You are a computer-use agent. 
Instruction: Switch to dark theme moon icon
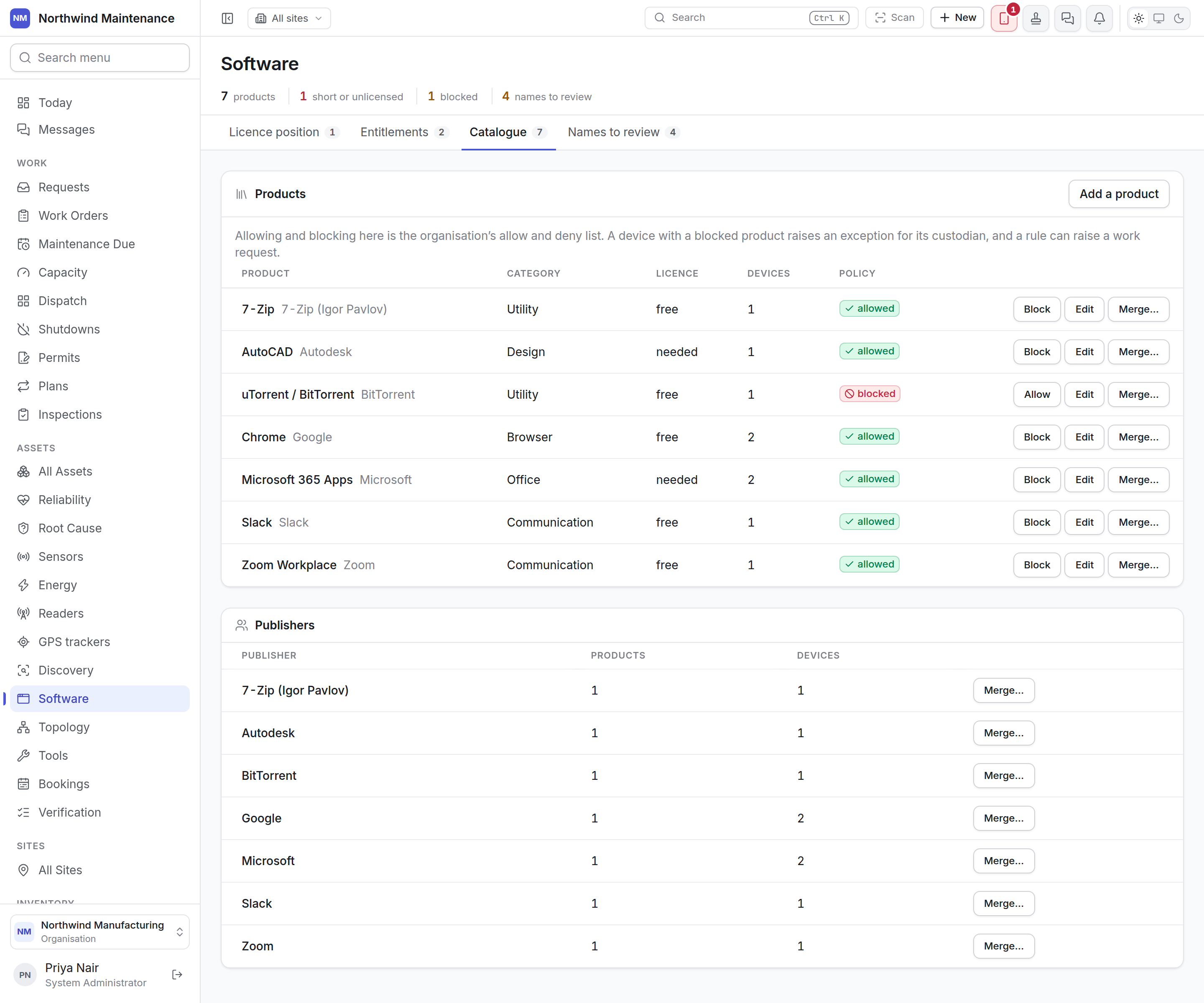click(x=1179, y=18)
